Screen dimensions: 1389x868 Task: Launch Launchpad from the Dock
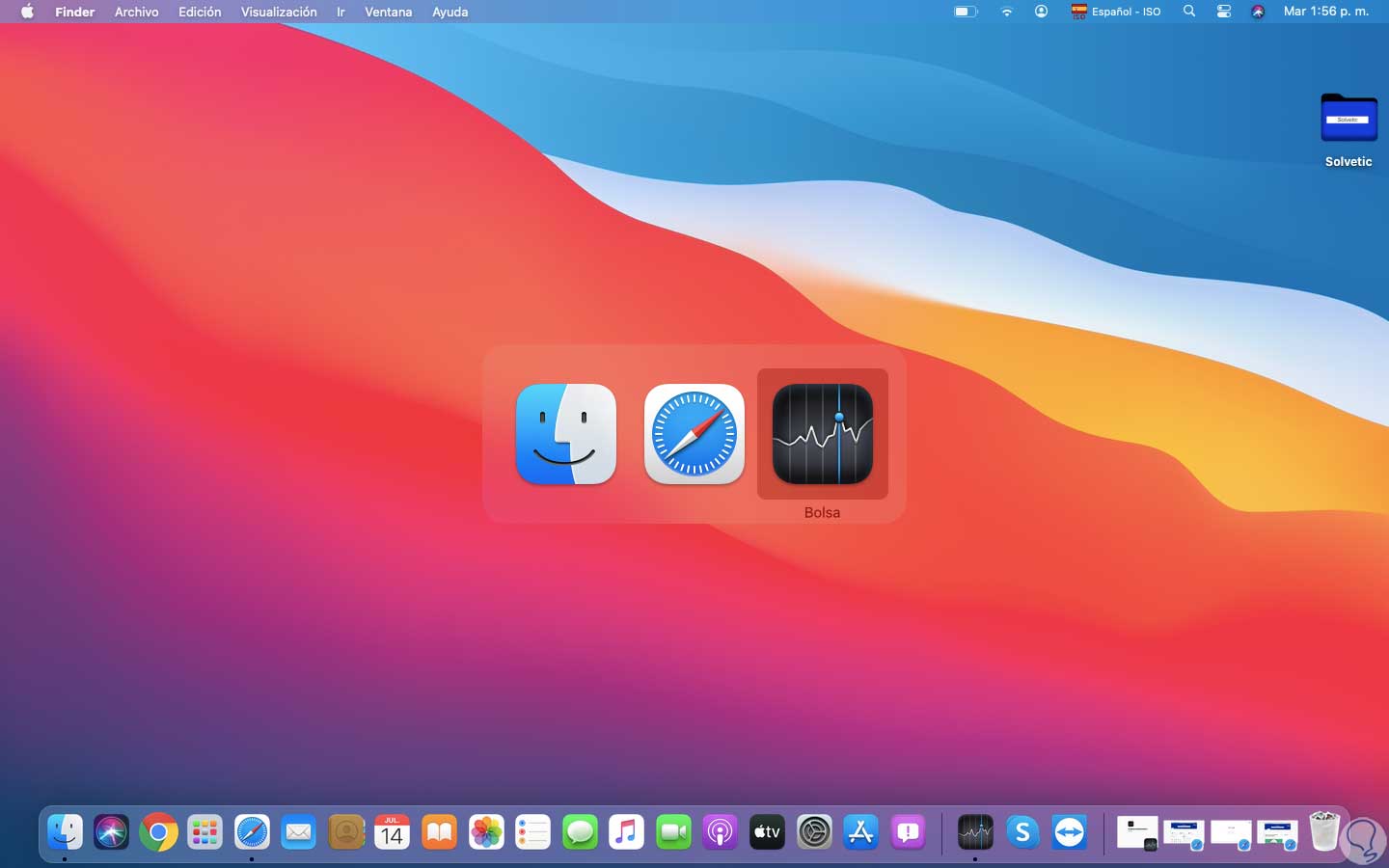tap(204, 832)
